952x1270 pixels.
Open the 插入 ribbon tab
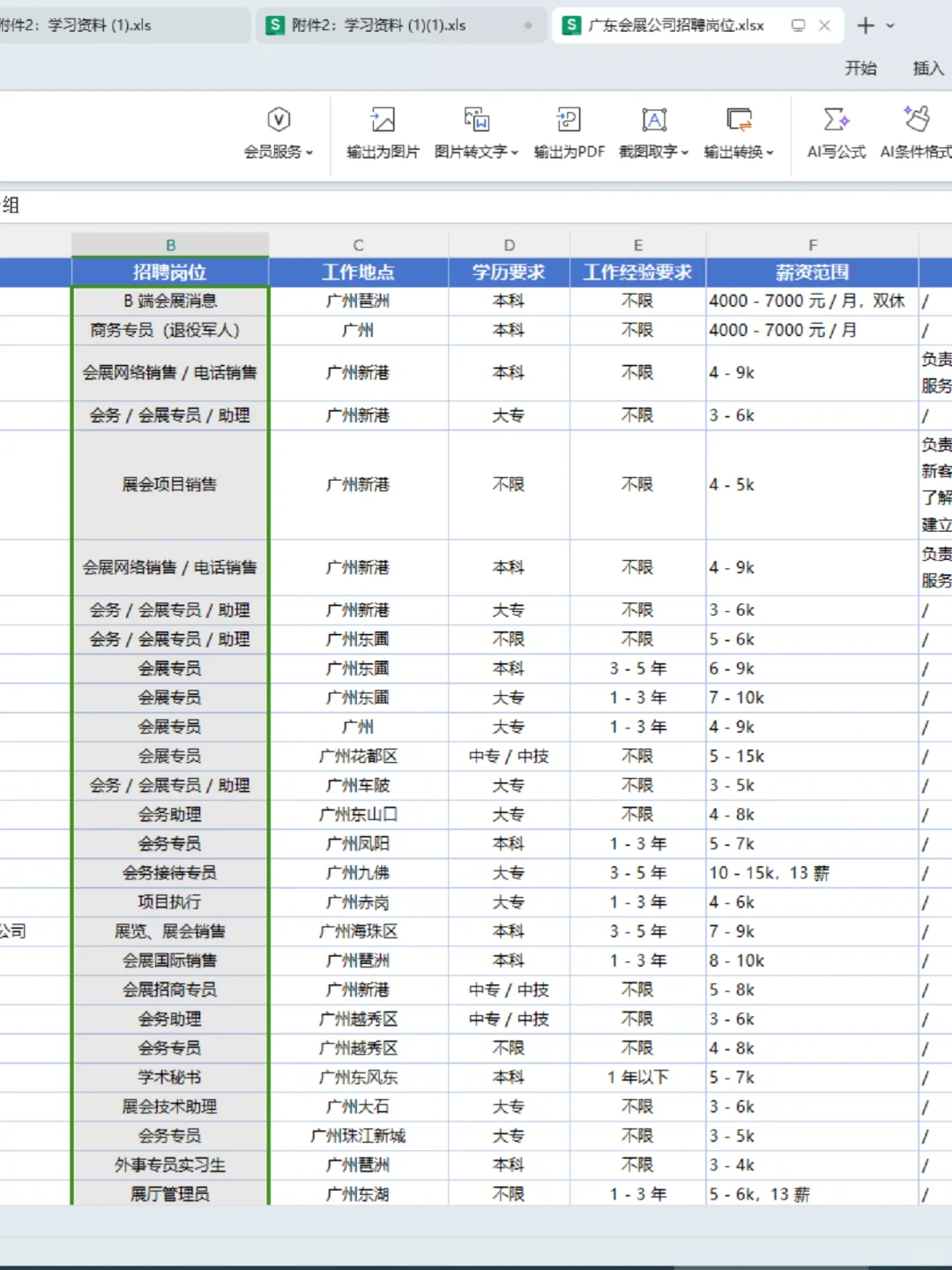[928, 68]
